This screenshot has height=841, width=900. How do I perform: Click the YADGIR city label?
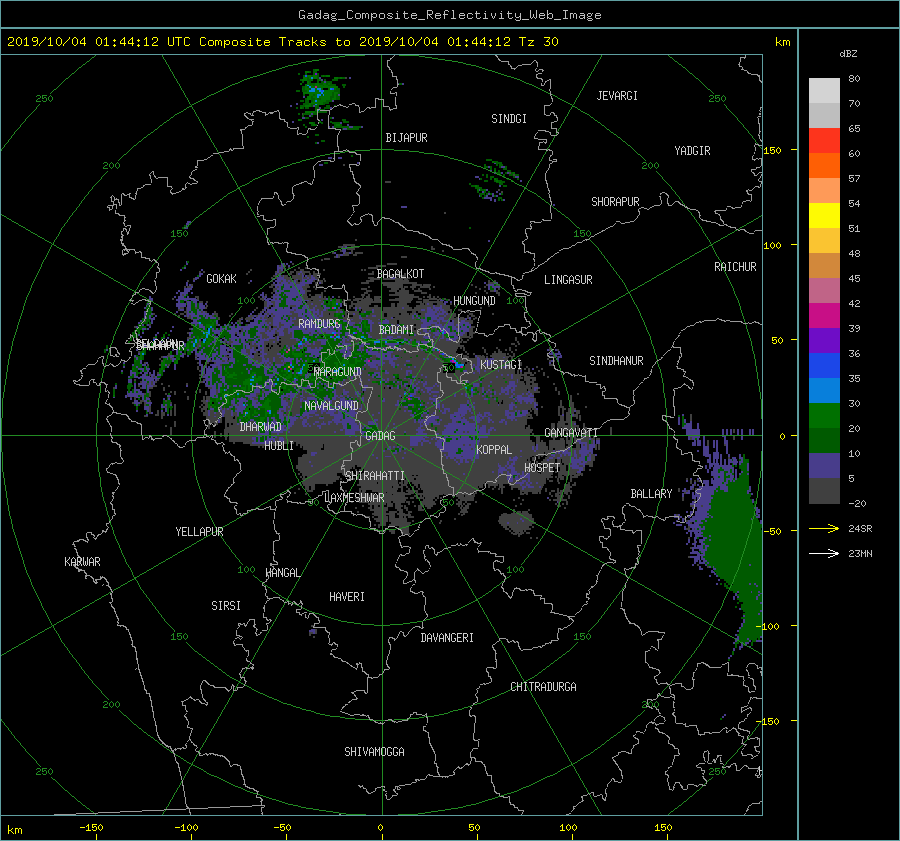click(x=692, y=151)
